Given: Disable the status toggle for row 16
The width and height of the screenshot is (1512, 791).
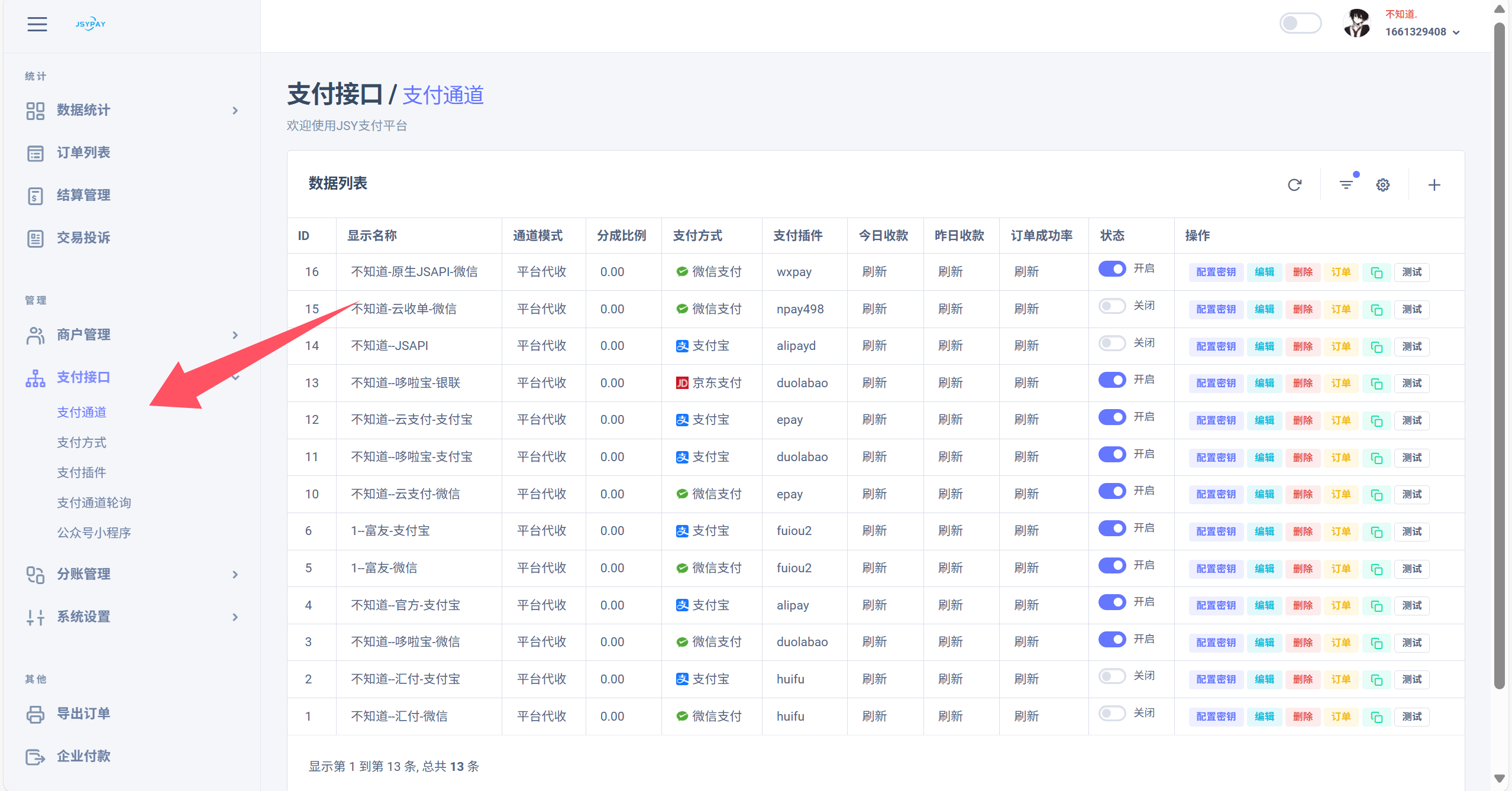Looking at the screenshot, I should click(x=1112, y=269).
